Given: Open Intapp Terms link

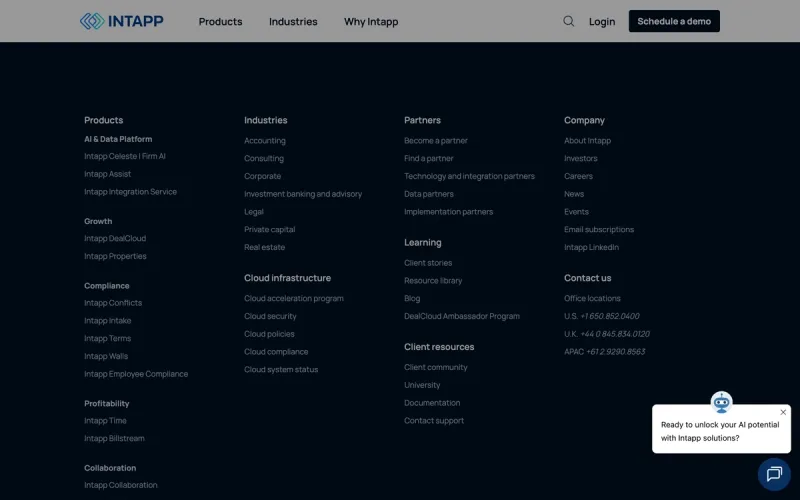Looking at the screenshot, I should pyautogui.click(x=107, y=338).
